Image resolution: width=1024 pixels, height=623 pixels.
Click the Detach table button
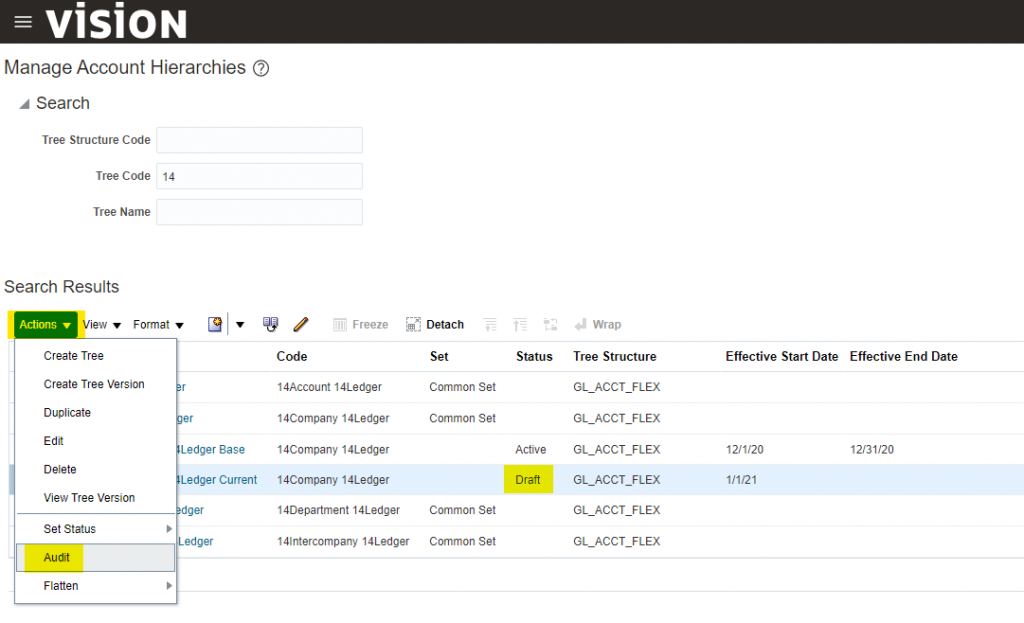pyautogui.click(x=435, y=324)
